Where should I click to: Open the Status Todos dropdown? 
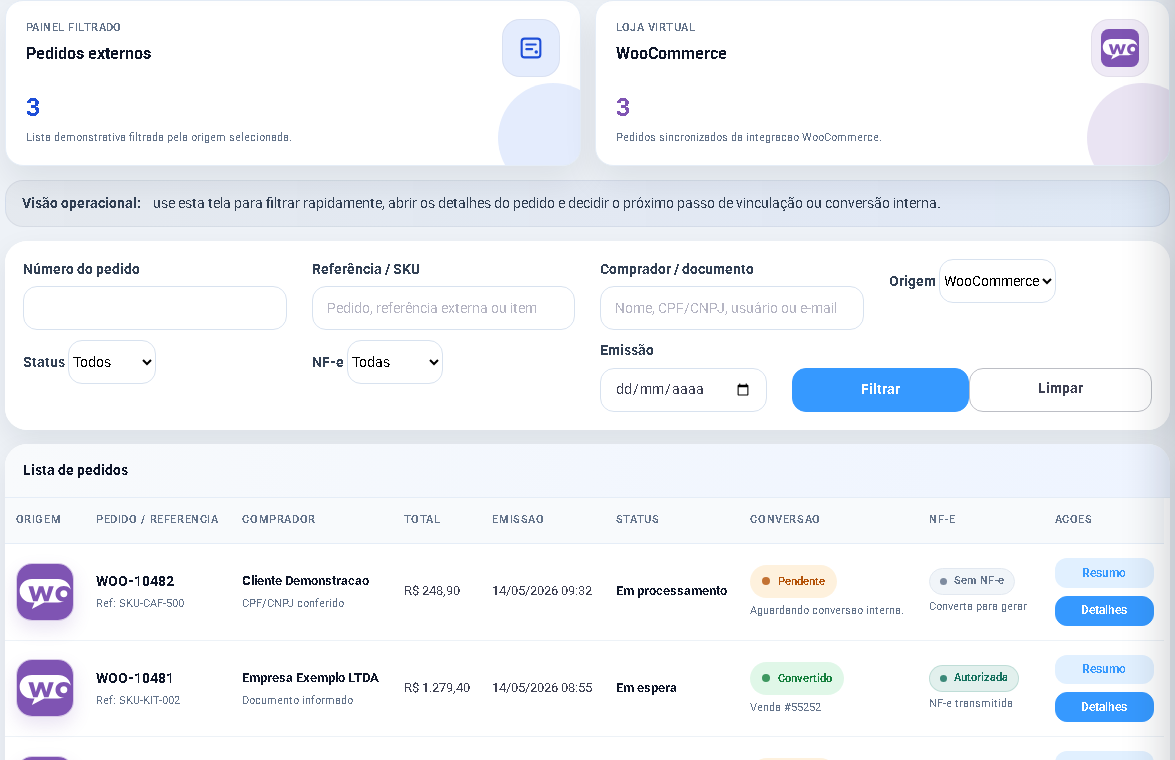click(112, 362)
